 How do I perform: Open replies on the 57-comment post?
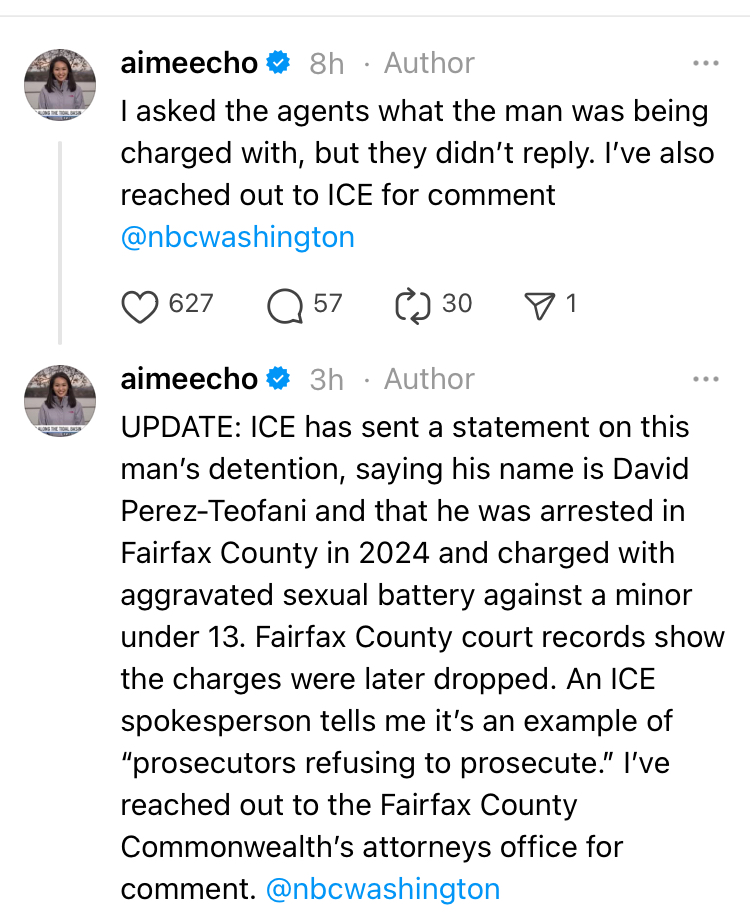tap(285, 305)
